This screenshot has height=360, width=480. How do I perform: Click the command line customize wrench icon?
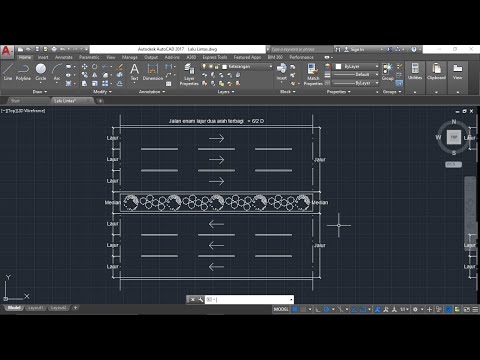(x=201, y=300)
